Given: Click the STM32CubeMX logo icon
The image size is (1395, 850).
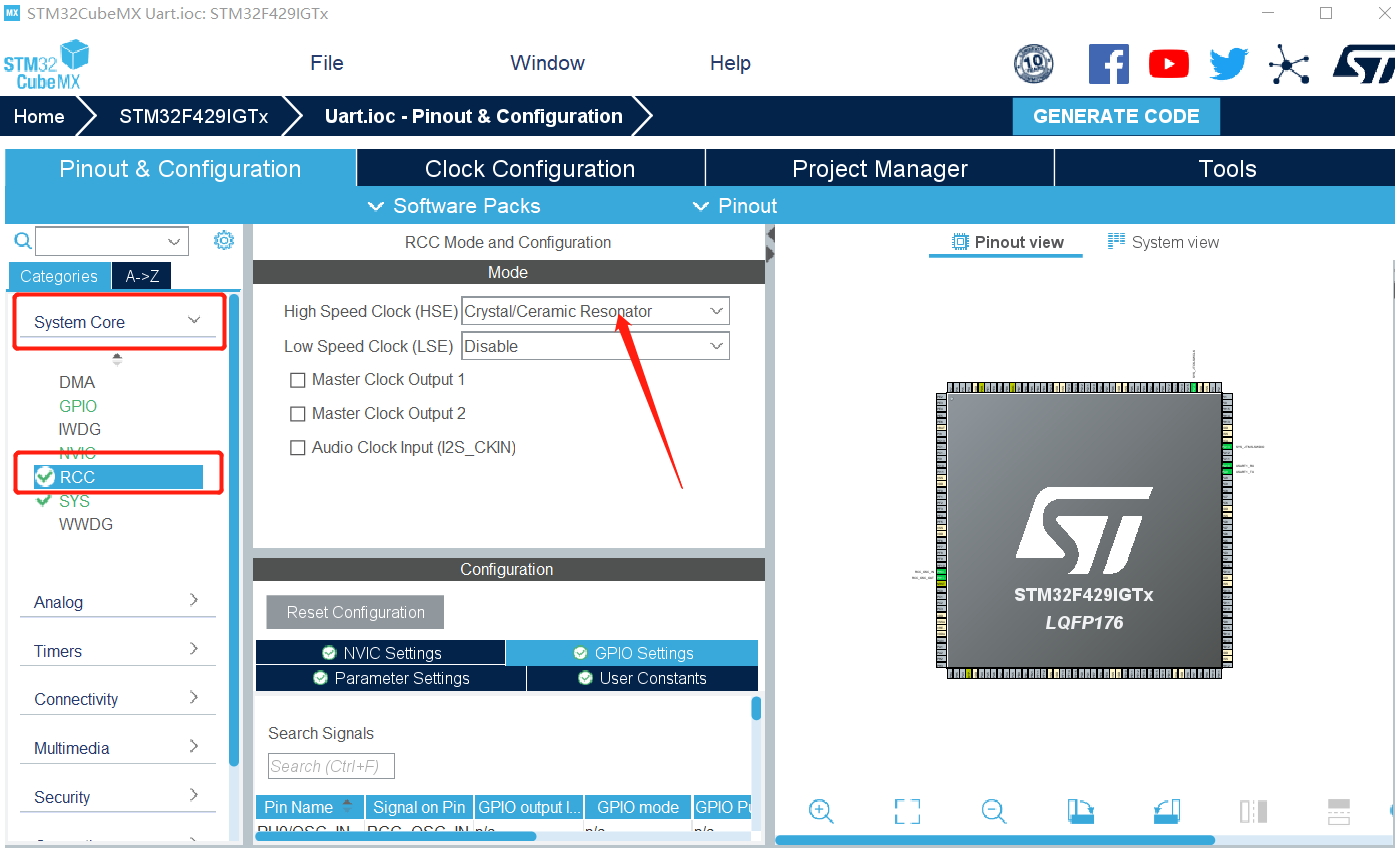Looking at the screenshot, I should [46, 65].
